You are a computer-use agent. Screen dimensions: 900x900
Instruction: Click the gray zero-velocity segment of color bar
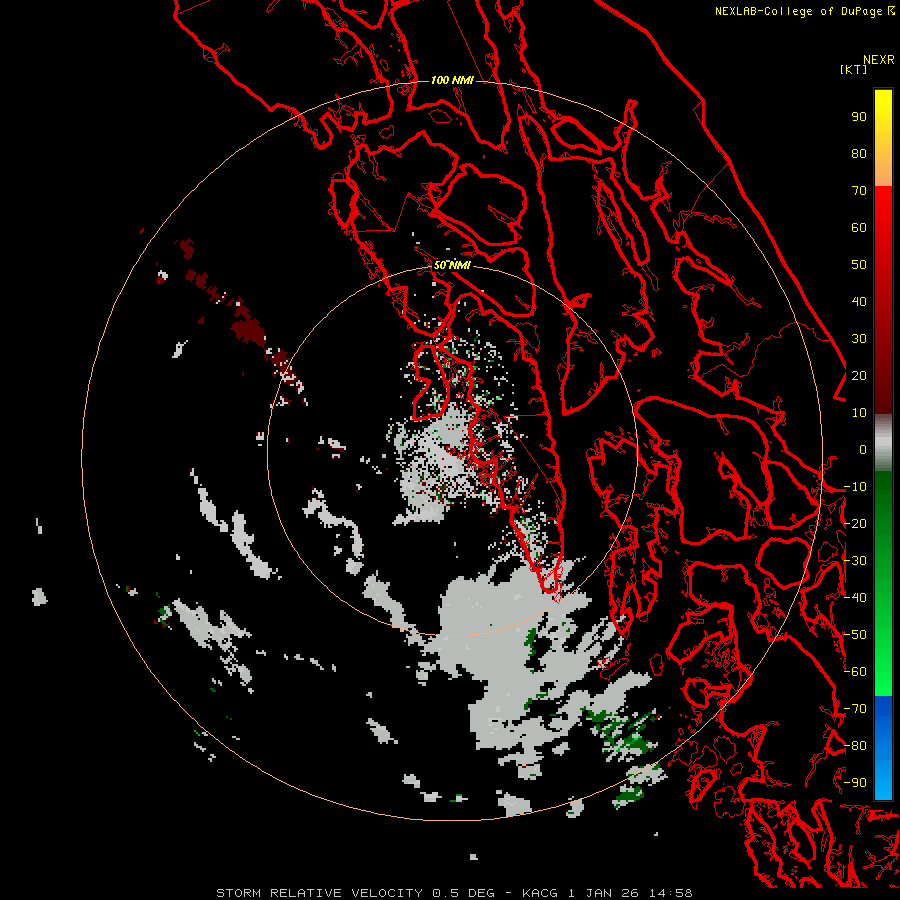[x=883, y=443]
